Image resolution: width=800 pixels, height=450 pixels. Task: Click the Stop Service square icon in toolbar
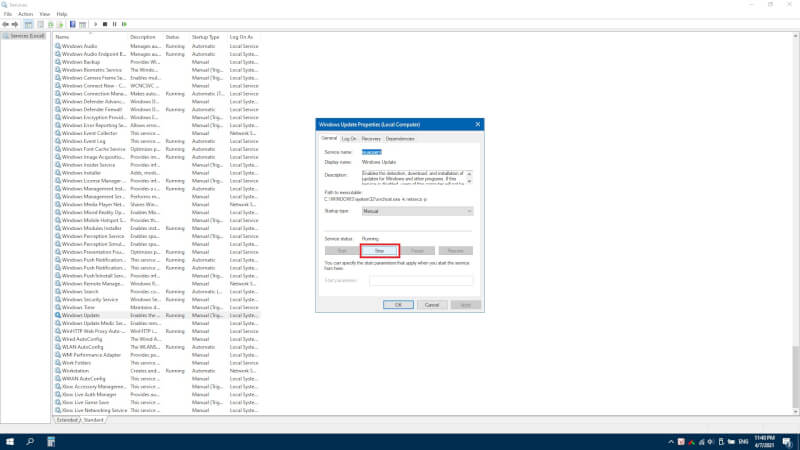(x=105, y=24)
